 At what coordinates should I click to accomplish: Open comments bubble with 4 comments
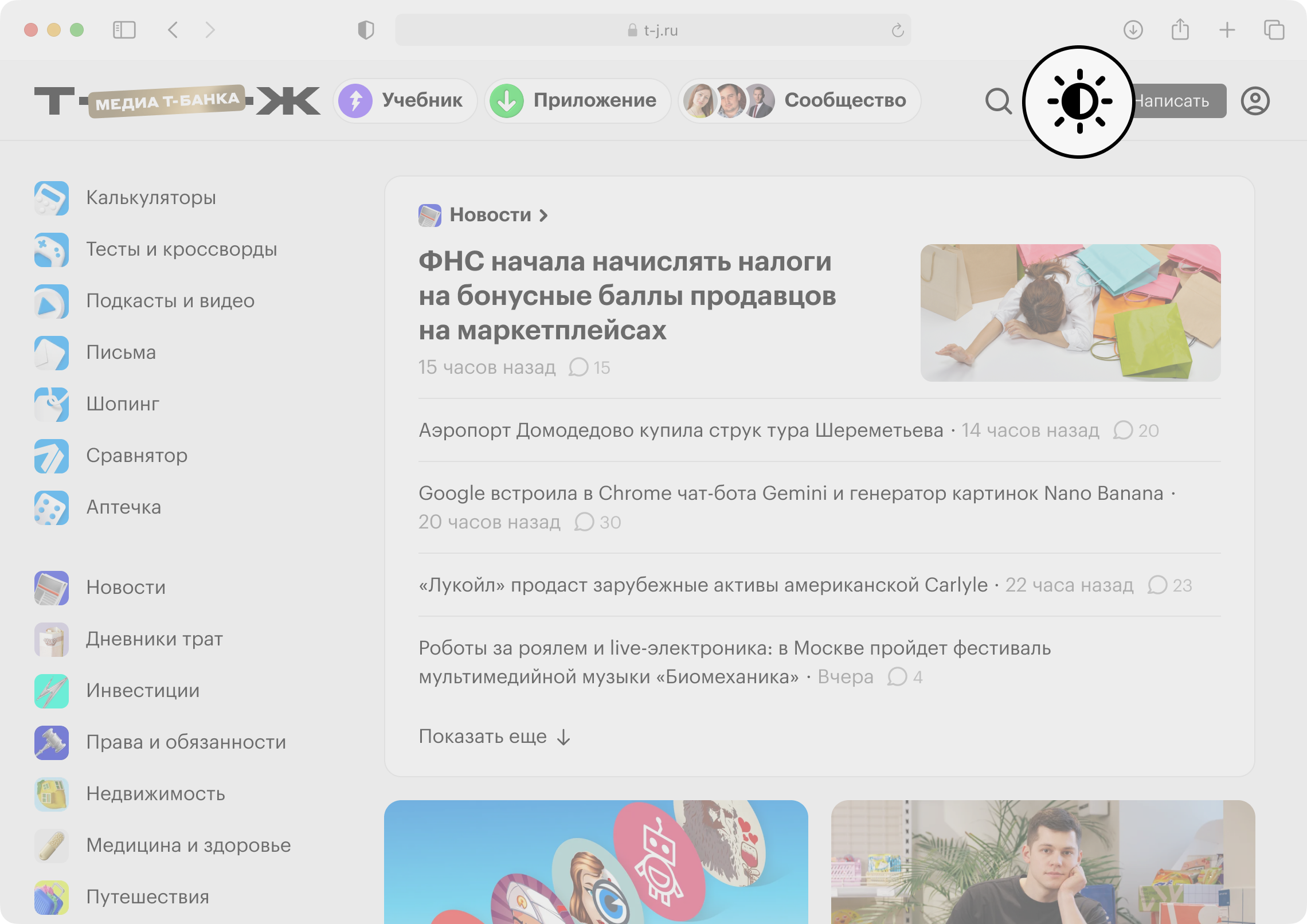pos(905,677)
